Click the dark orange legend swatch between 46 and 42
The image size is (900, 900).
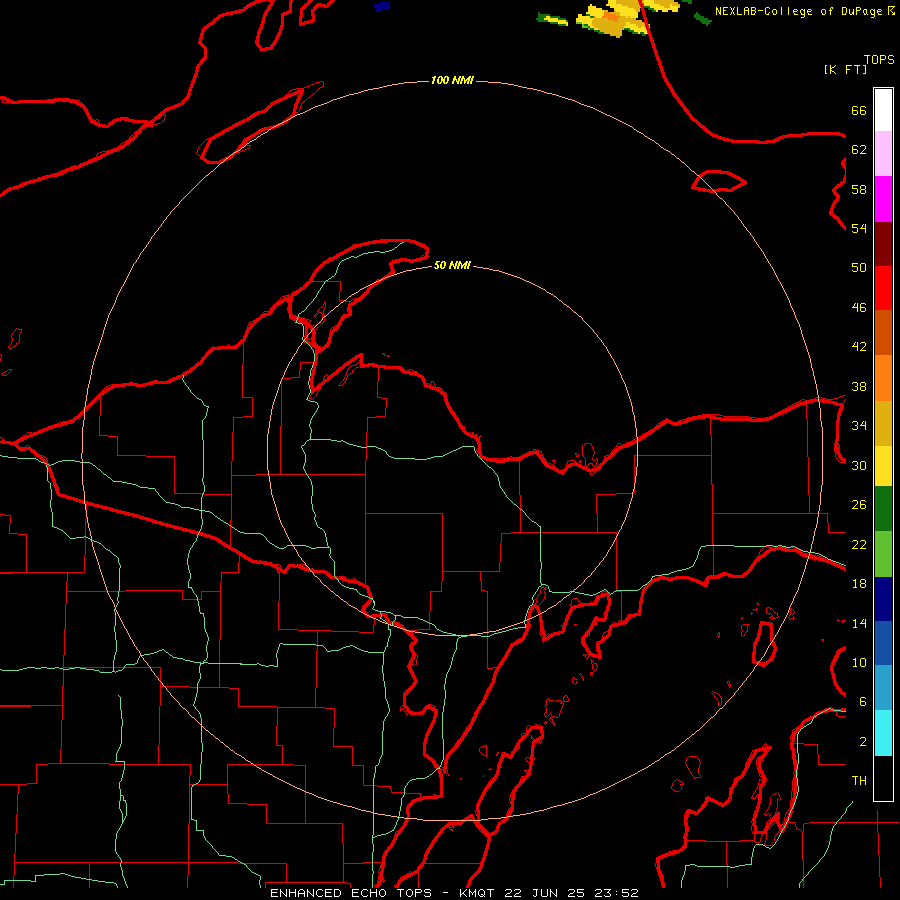883,333
